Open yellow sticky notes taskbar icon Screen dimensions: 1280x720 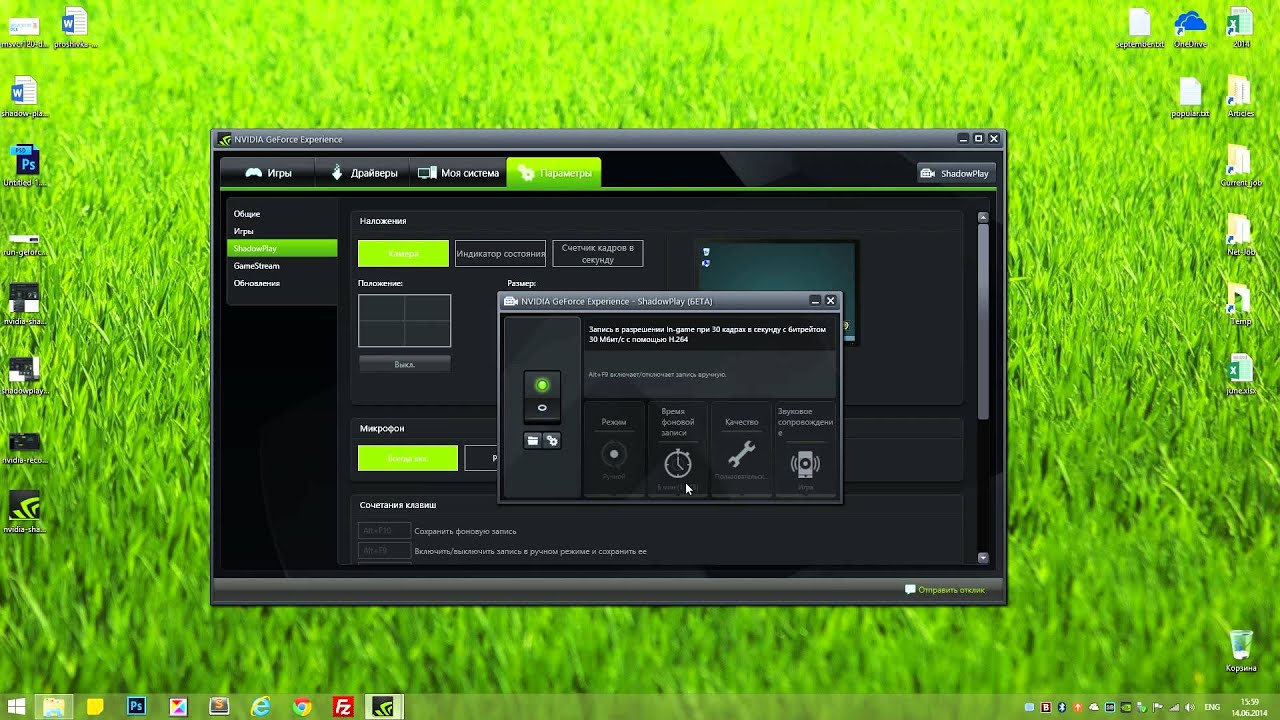(x=95, y=706)
